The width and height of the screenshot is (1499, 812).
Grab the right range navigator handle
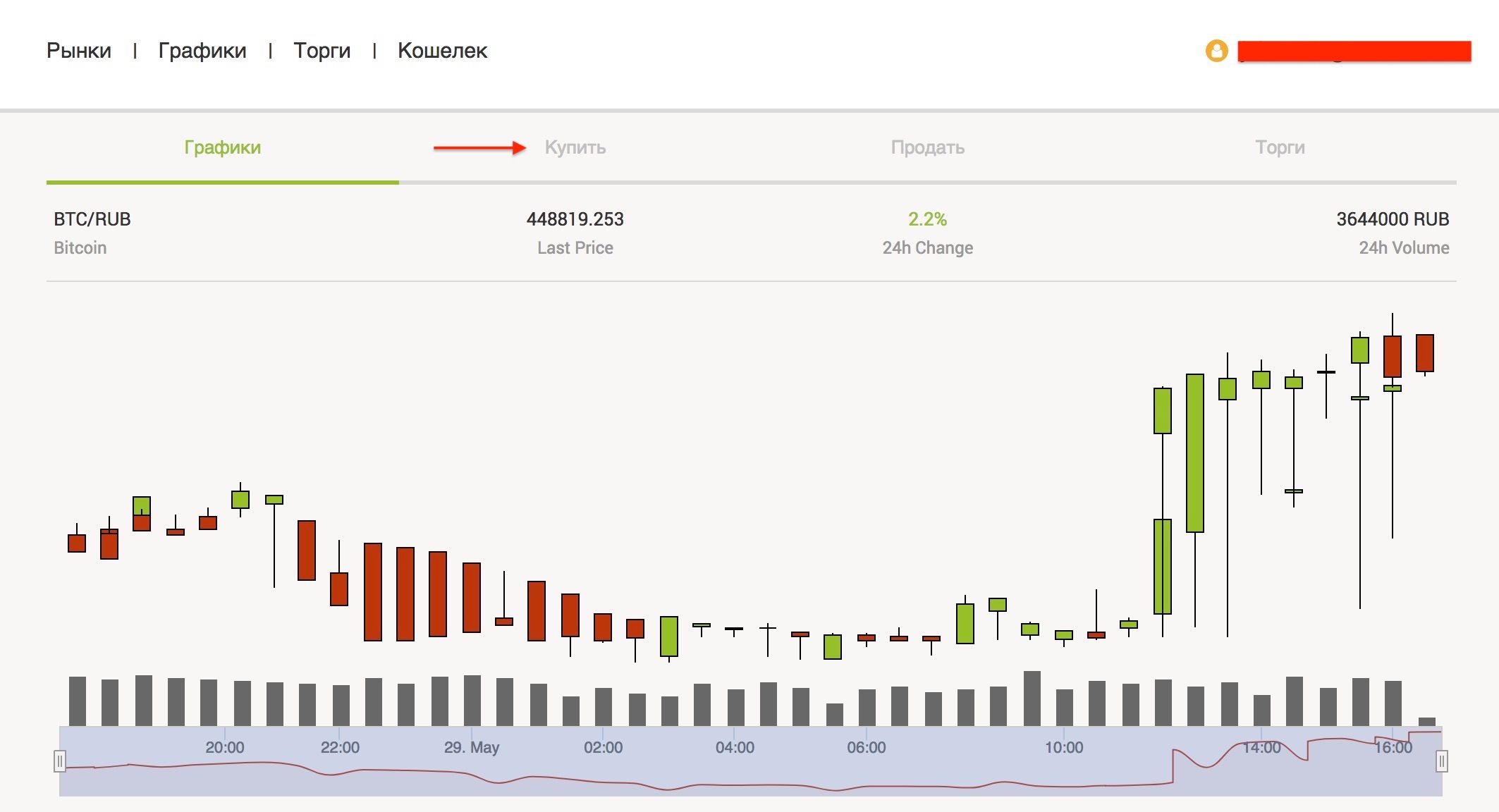click(x=1442, y=761)
